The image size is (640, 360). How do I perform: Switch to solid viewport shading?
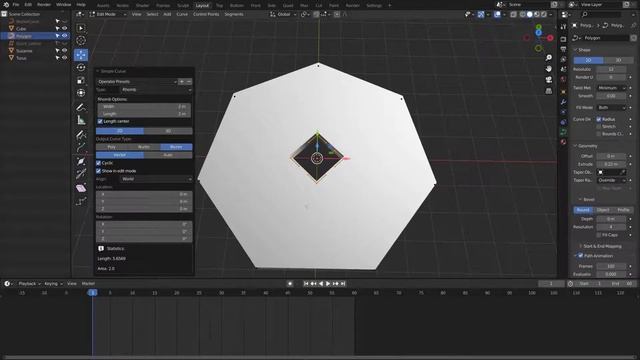529,14
